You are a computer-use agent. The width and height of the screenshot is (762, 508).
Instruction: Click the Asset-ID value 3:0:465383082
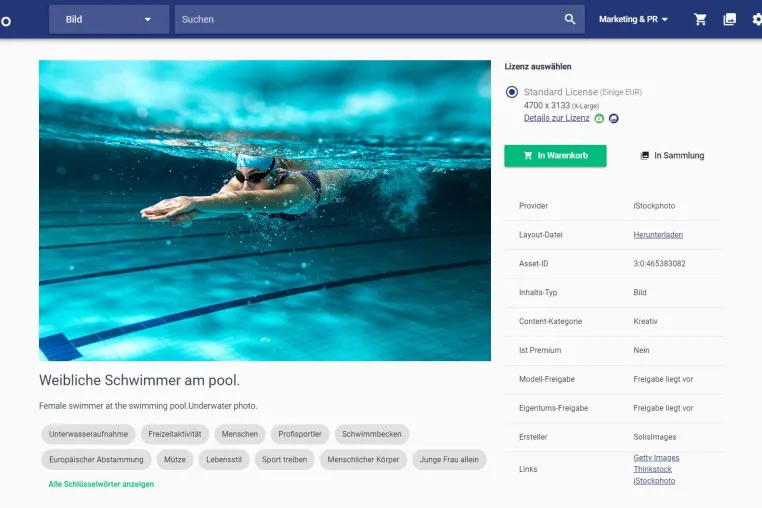click(659, 263)
